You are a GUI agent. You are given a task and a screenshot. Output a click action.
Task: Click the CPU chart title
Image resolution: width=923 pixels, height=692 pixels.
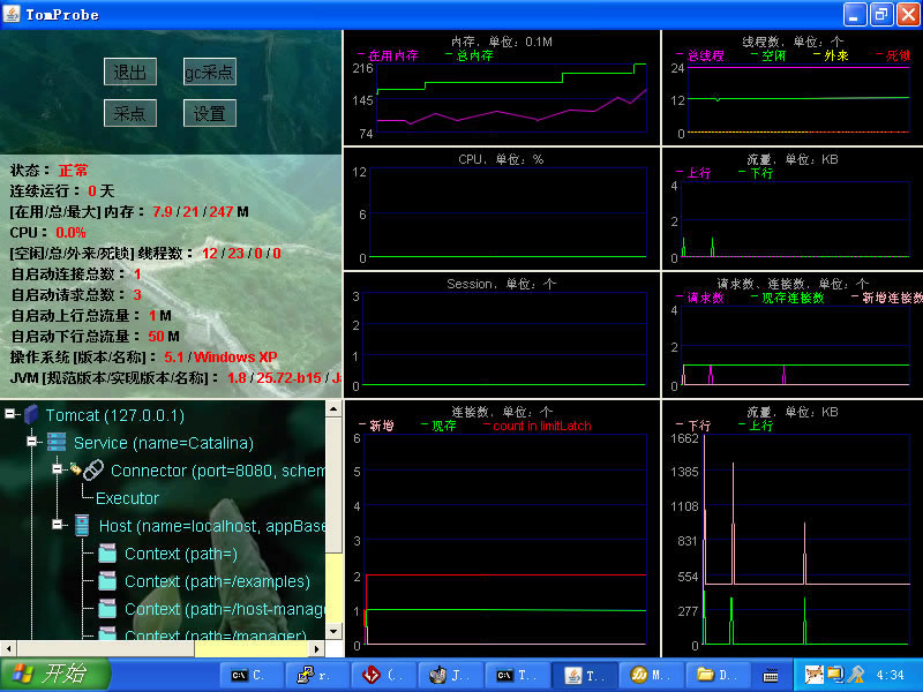tap(501, 159)
